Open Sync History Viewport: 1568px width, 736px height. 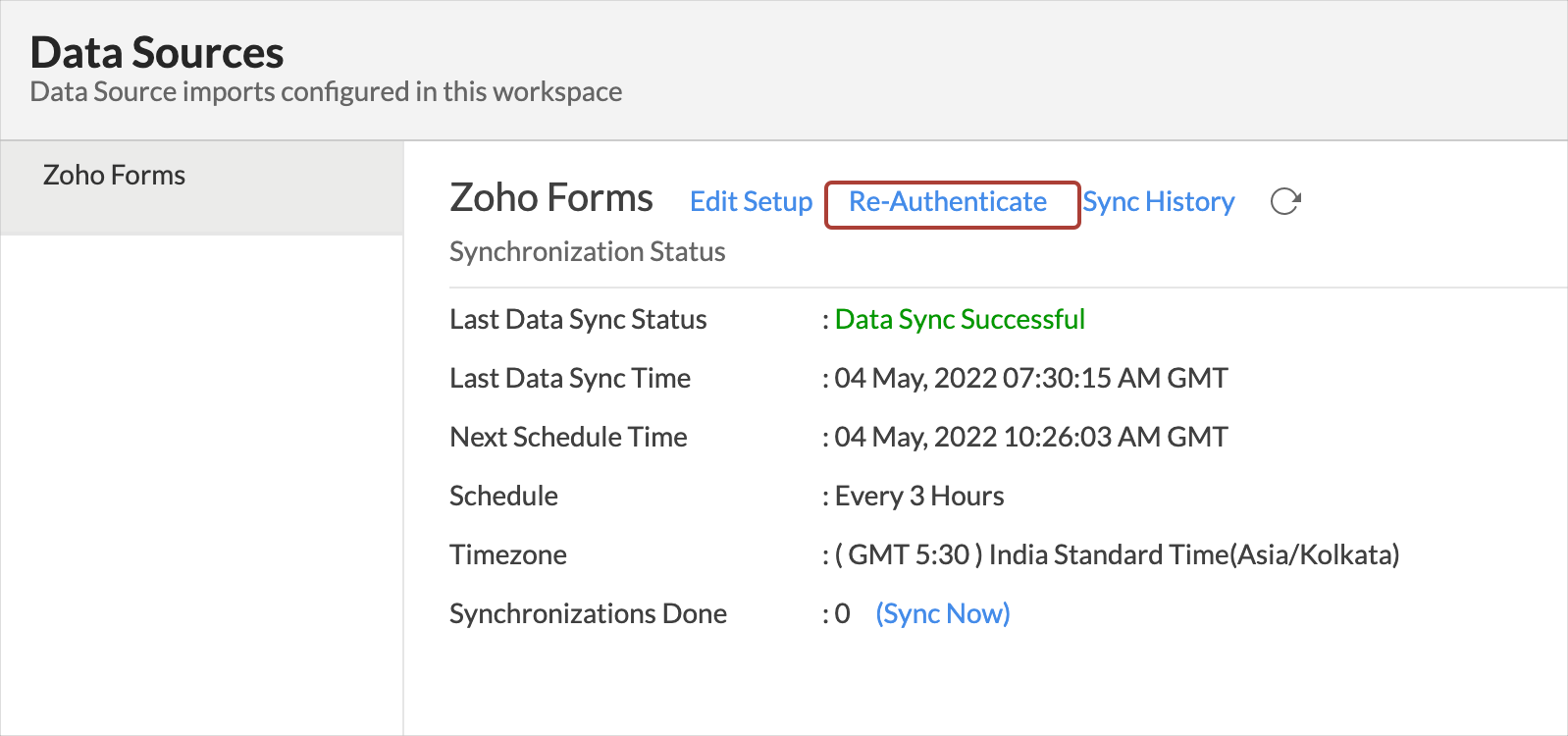coord(1159,201)
